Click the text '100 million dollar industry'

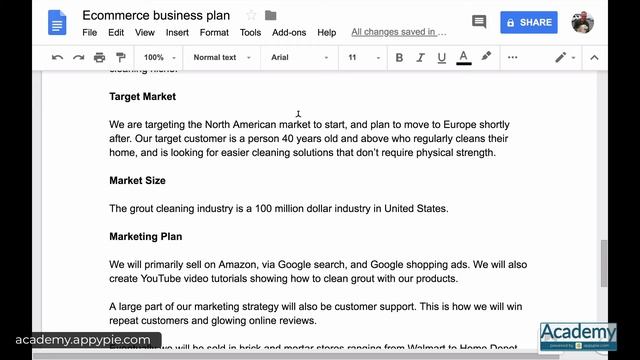[313, 209]
